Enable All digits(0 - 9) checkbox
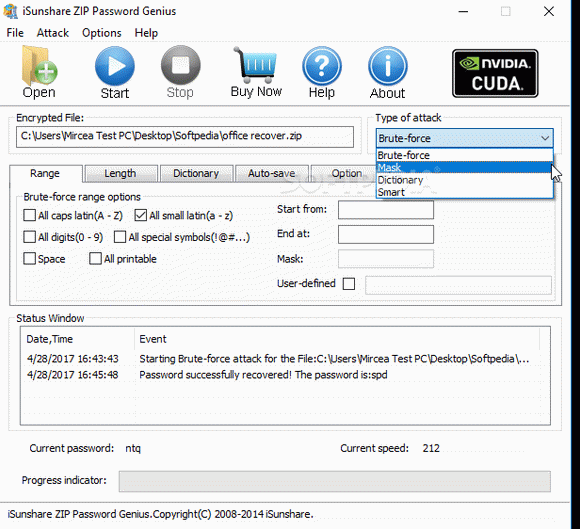 30,237
